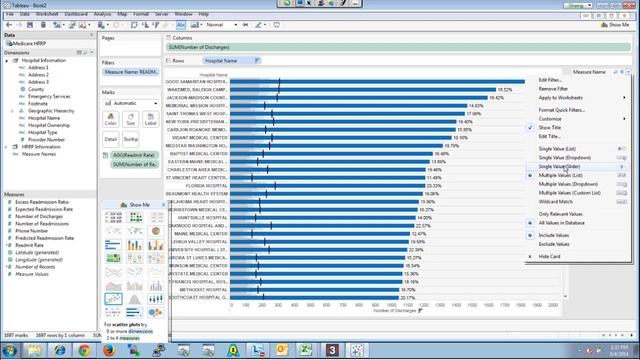Select the box-and-whisker plot in Show Me
The width and height of the screenshot is (640, 360).
pyautogui.click(x=156, y=299)
